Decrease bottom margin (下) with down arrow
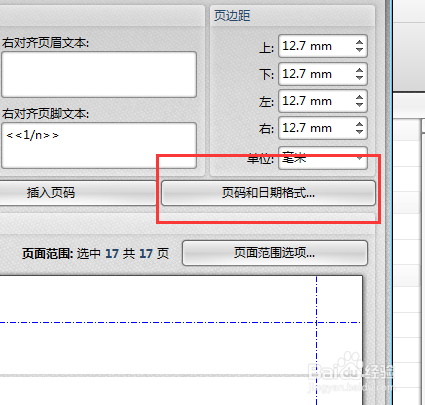This screenshot has height=405, width=425. [359, 78]
